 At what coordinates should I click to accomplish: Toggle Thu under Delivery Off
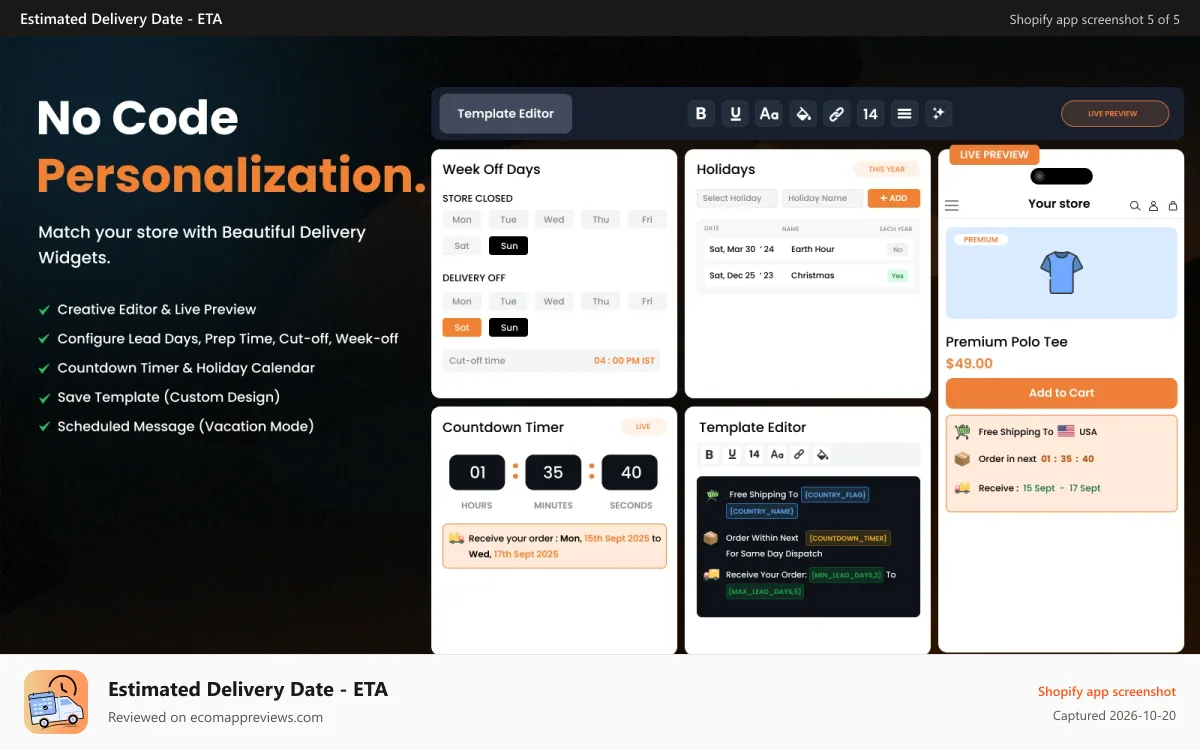[601, 301]
